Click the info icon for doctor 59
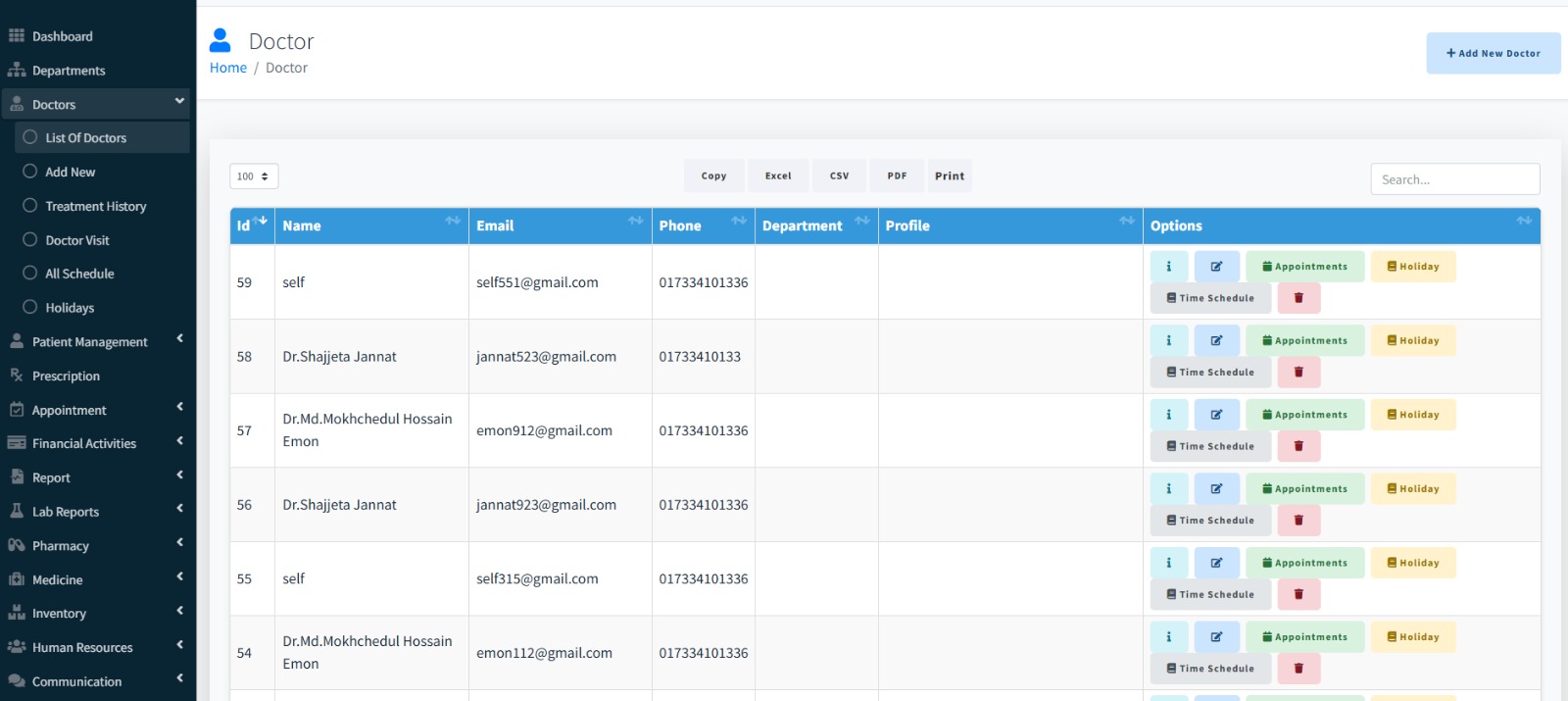This screenshot has height=701, width=1568. tap(1168, 267)
